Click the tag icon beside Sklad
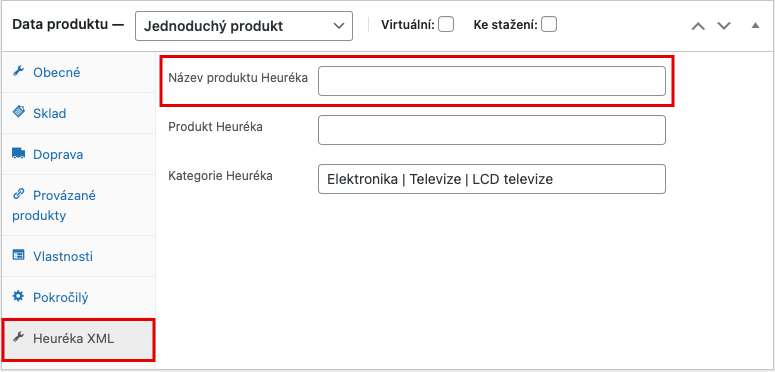This screenshot has width=775, height=372. [18, 112]
